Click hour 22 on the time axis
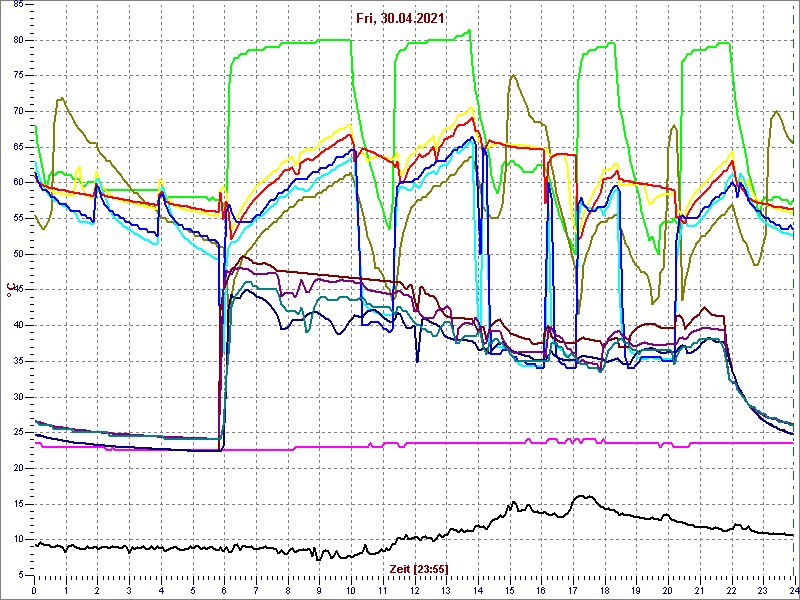This screenshot has width=800, height=600. 732,588
